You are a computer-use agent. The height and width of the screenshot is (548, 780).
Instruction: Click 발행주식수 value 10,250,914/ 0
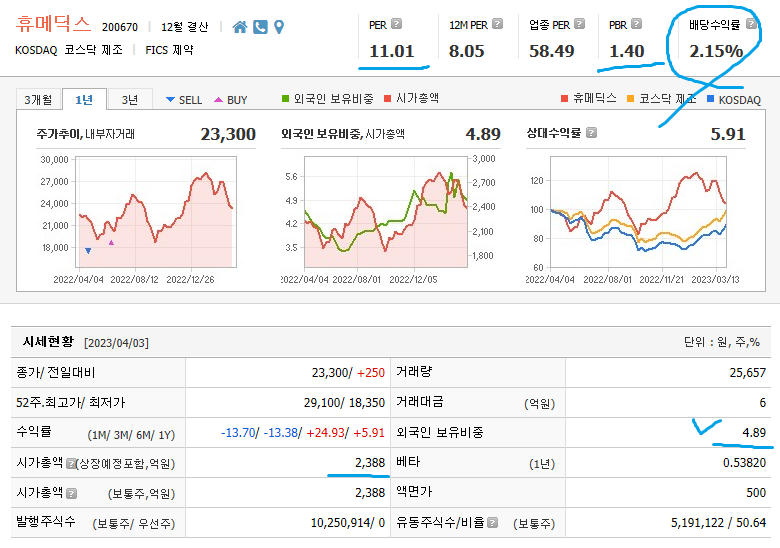point(348,523)
